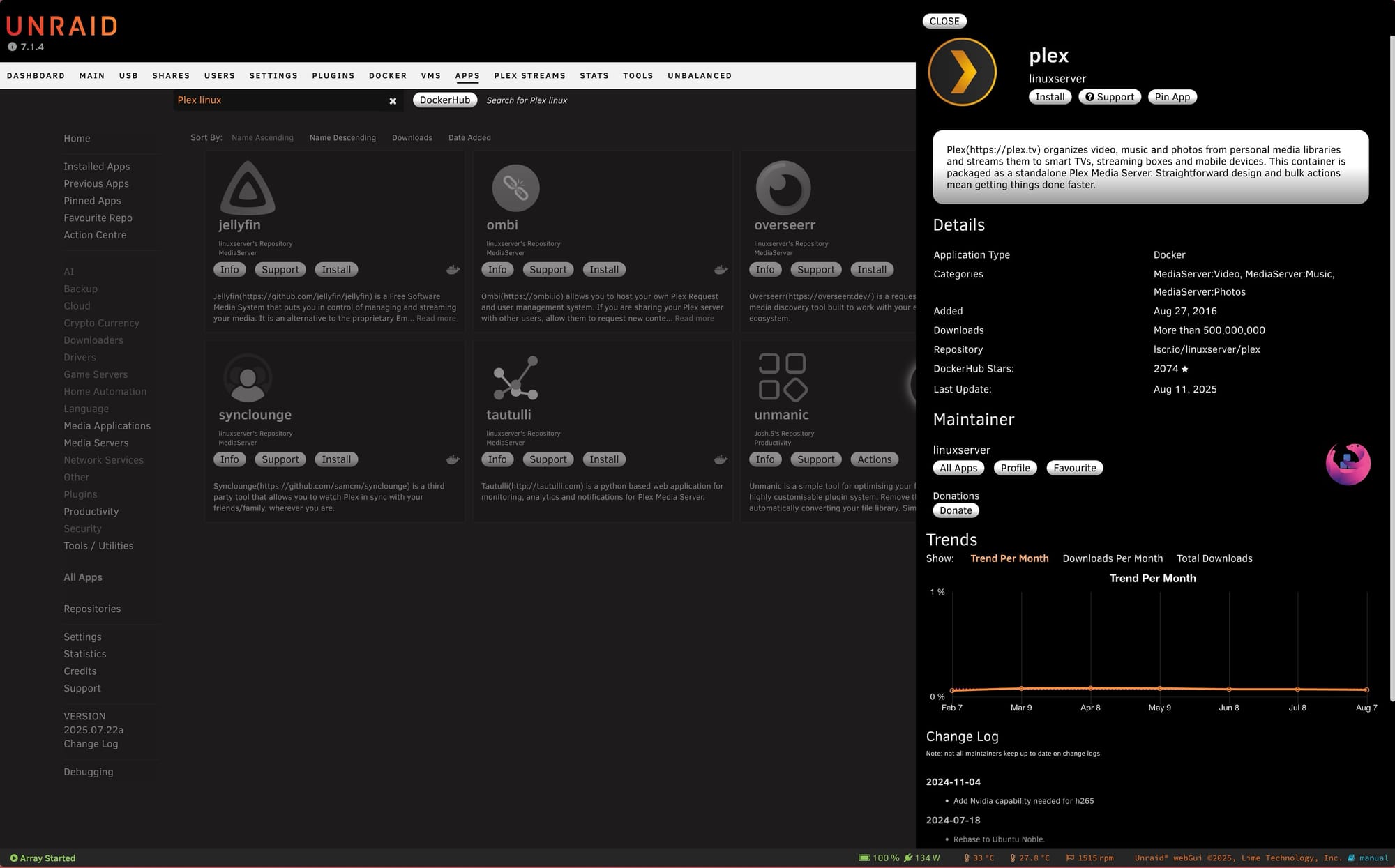Sort apps by Name Ascending
The width and height of the screenshot is (1395, 868).
tap(262, 138)
